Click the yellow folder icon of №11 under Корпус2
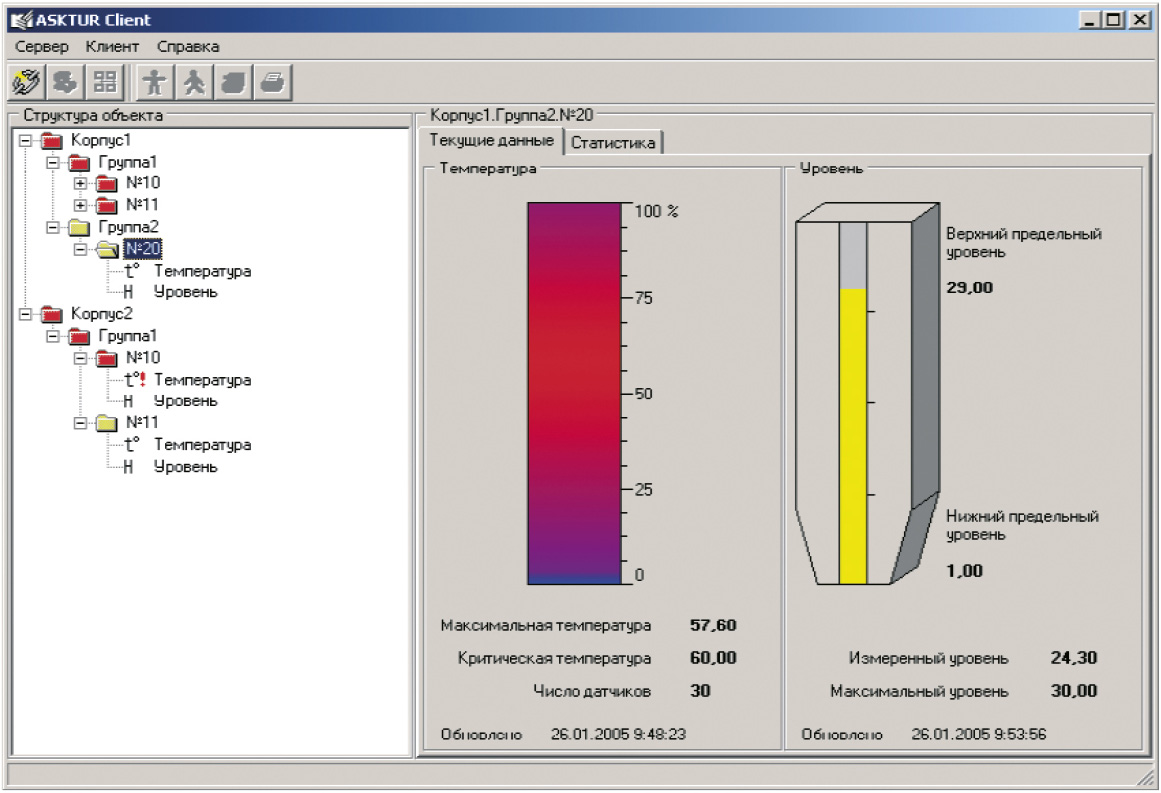This screenshot has height=793, width=1161. tap(107, 423)
